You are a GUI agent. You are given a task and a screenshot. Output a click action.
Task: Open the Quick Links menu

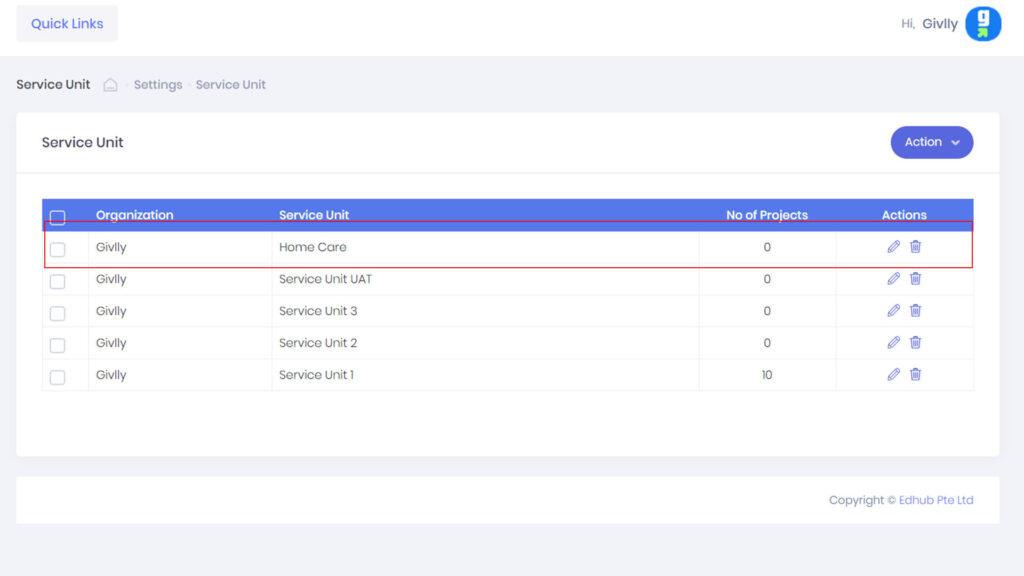click(x=67, y=24)
